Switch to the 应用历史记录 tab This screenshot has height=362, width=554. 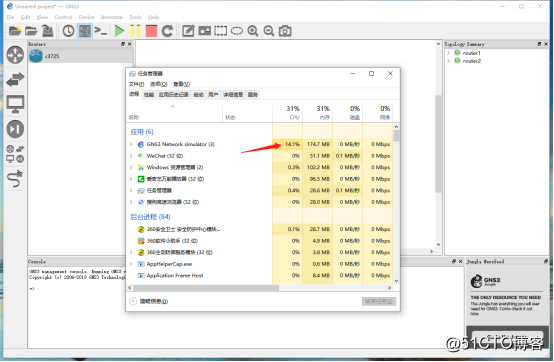(173, 94)
